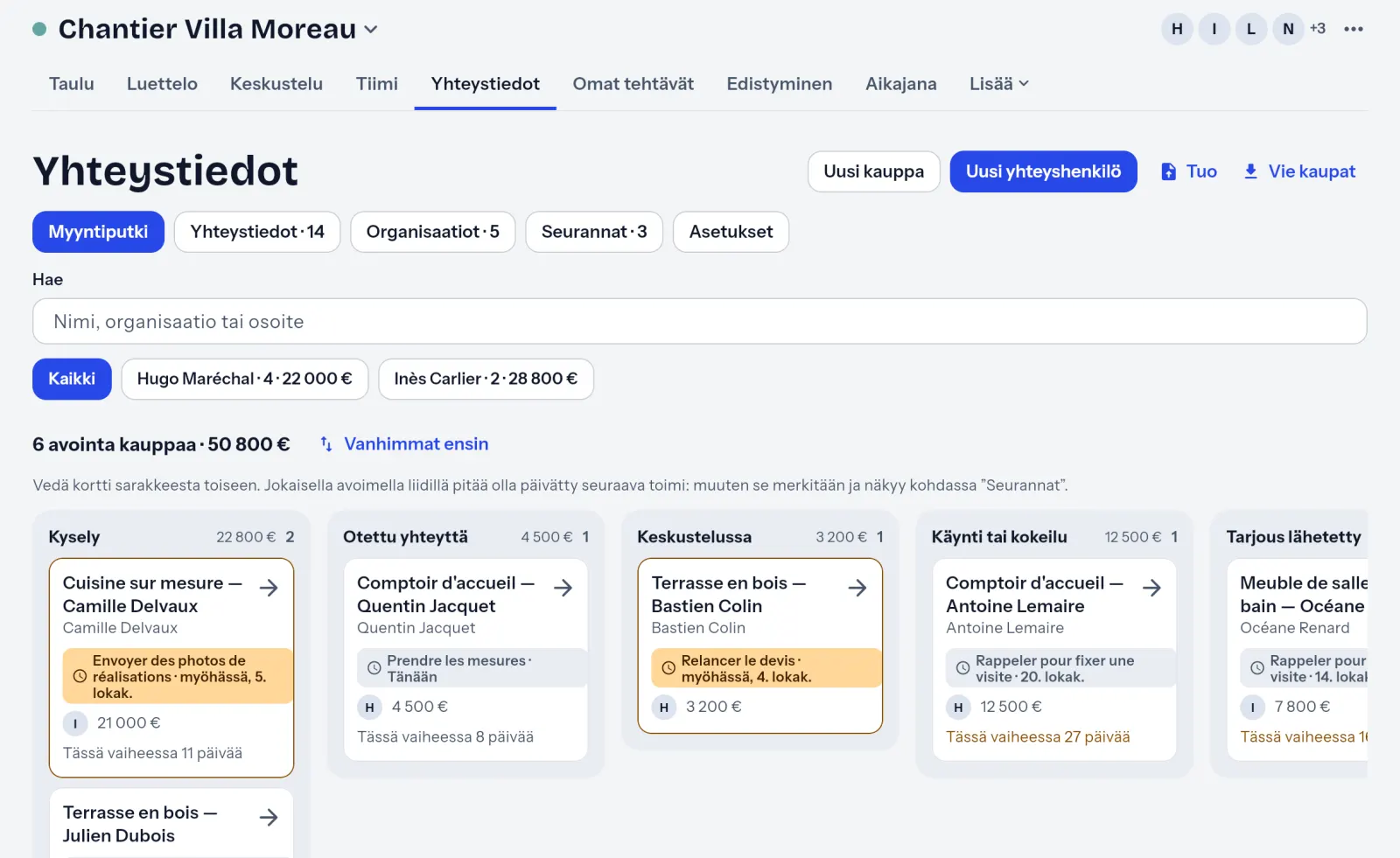Click clock icon on Prendre les mesures reminder
Screen dimensions: 1400x858
point(374,668)
